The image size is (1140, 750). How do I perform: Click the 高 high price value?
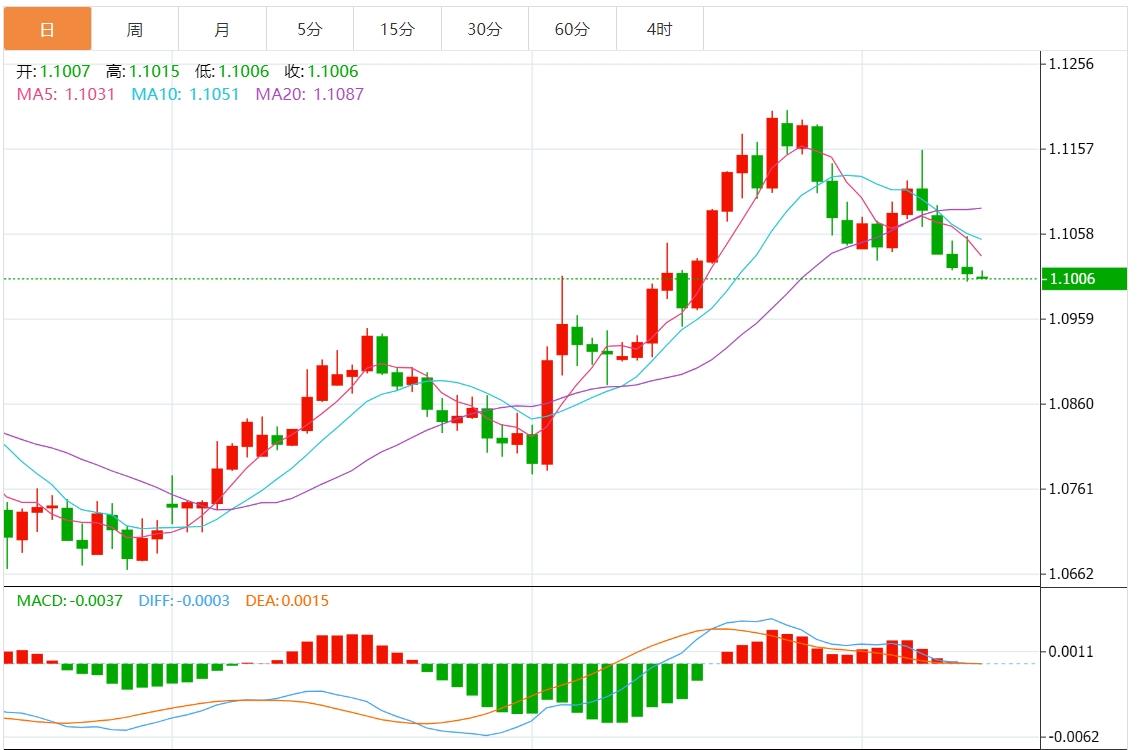pos(154,72)
